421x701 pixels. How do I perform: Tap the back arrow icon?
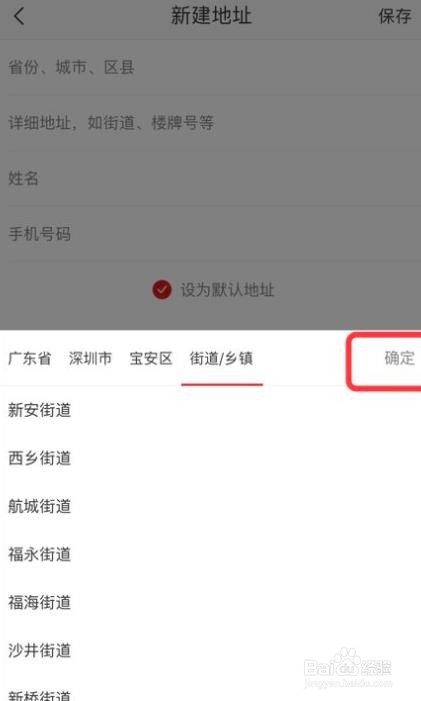[19, 17]
